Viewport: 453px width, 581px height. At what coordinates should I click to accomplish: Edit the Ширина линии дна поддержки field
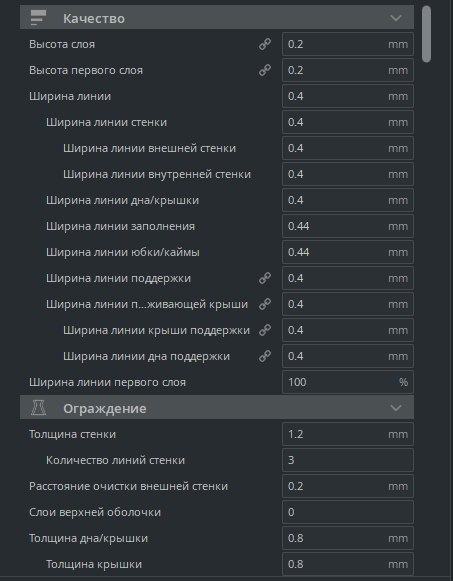click(348, 356)
